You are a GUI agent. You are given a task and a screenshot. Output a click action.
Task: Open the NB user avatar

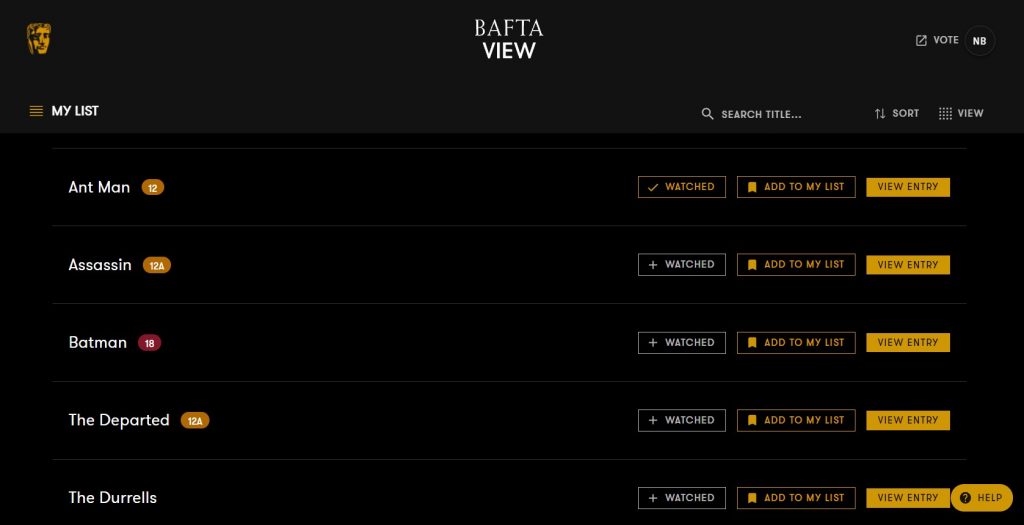pos(979,41)
